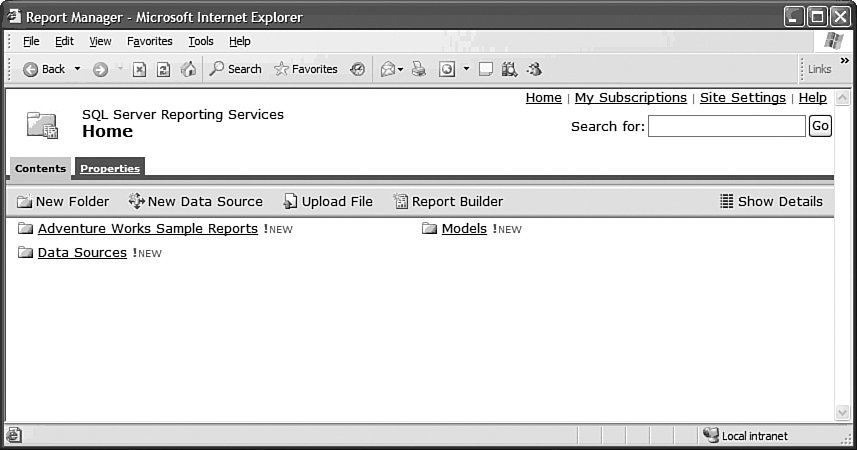857x450 pixels.
Task: Click the Links toolbar label
Action: [819, 69]
